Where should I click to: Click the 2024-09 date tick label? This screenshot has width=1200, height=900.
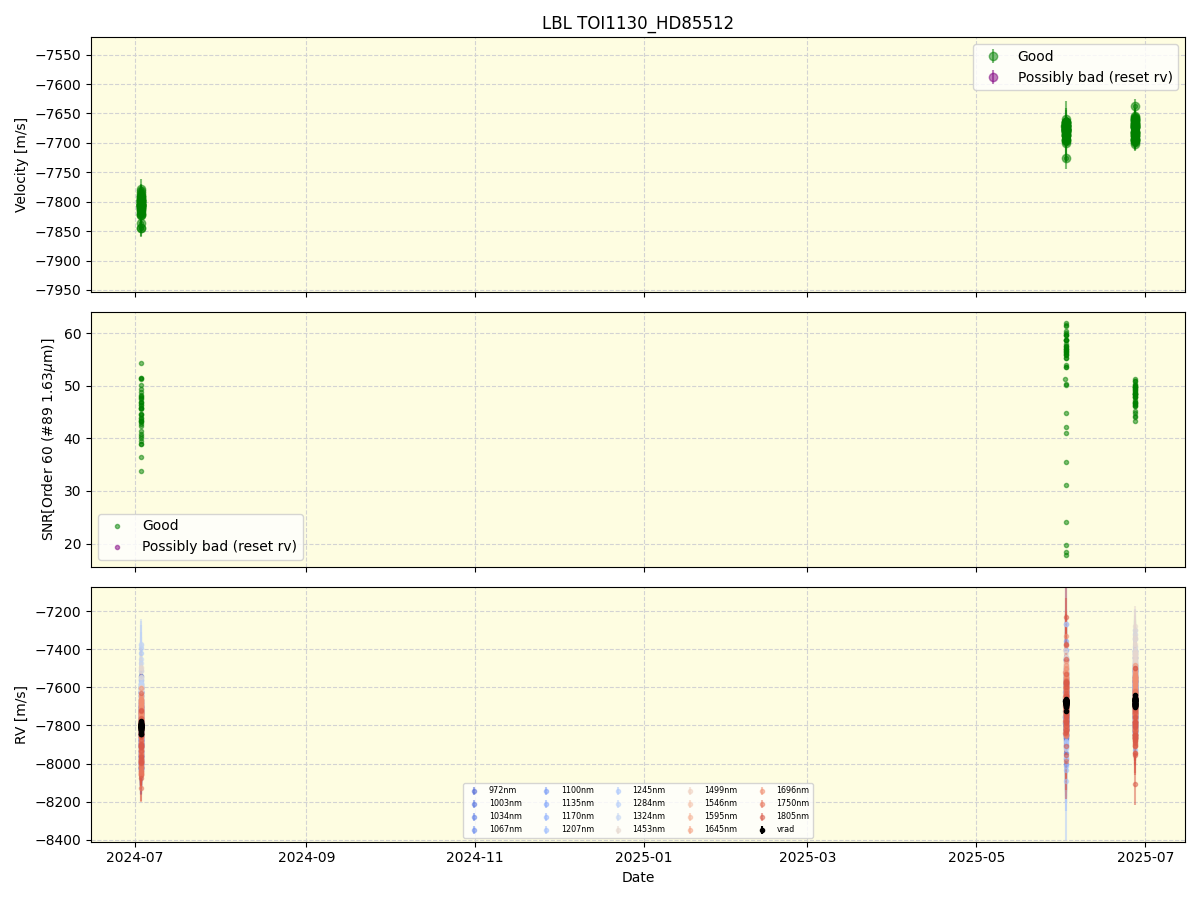tap(306, 857)
